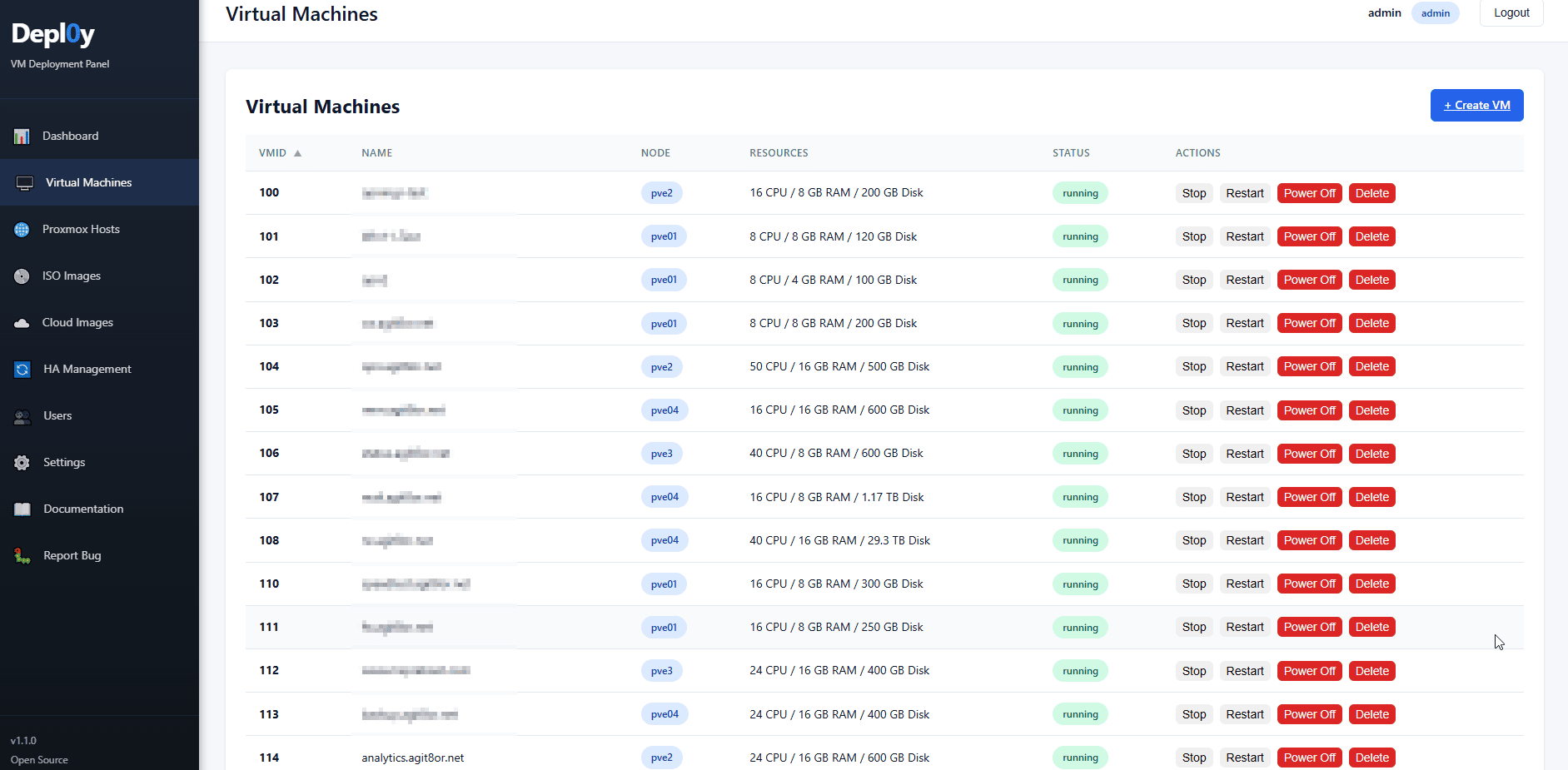Click pve2 node badge for VM 100

click(661, 193)
